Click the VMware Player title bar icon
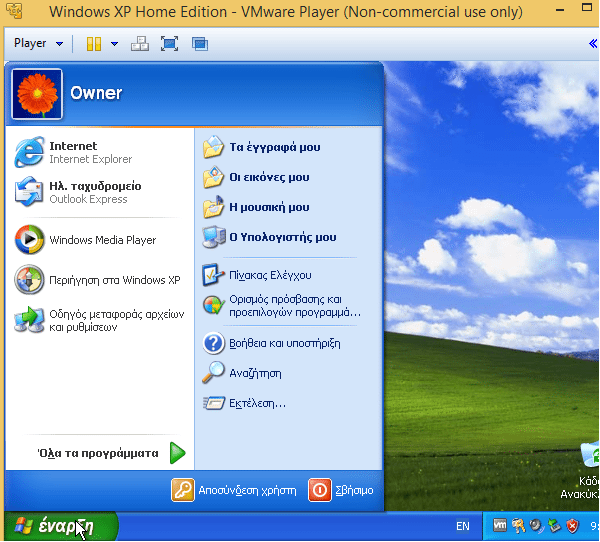Screen dimensions: 600x542 pos(14,11)
